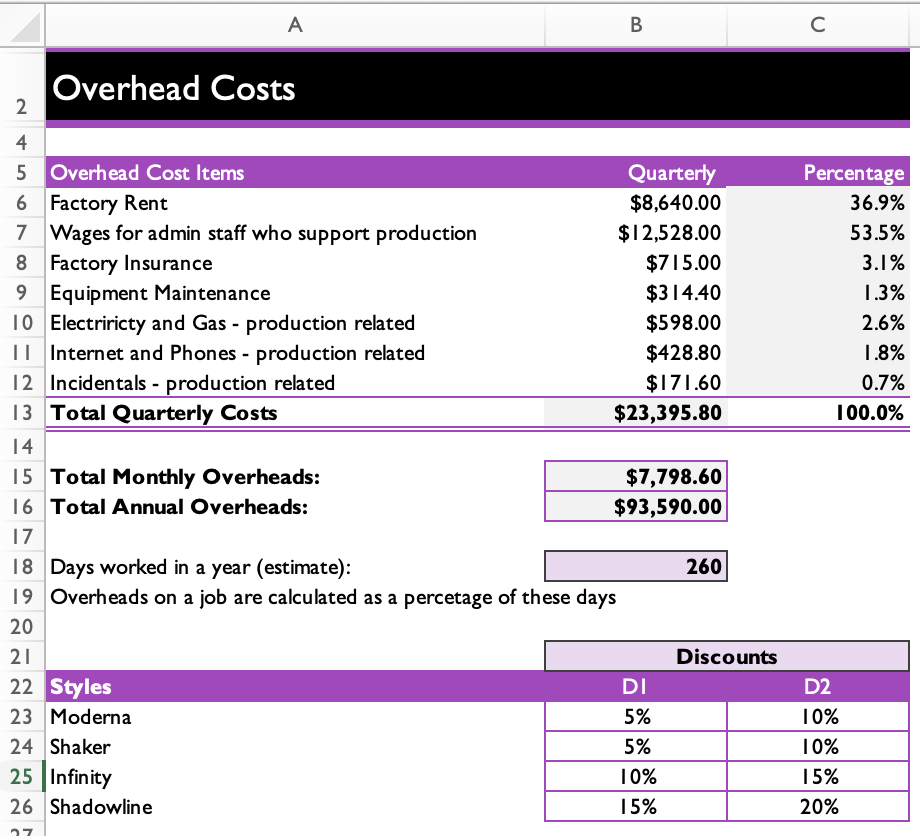Image resolution: width=920 pixels, height=836 pixels.
Task: Click the Percentage column heading cell
Action: (x=818, y=172)
